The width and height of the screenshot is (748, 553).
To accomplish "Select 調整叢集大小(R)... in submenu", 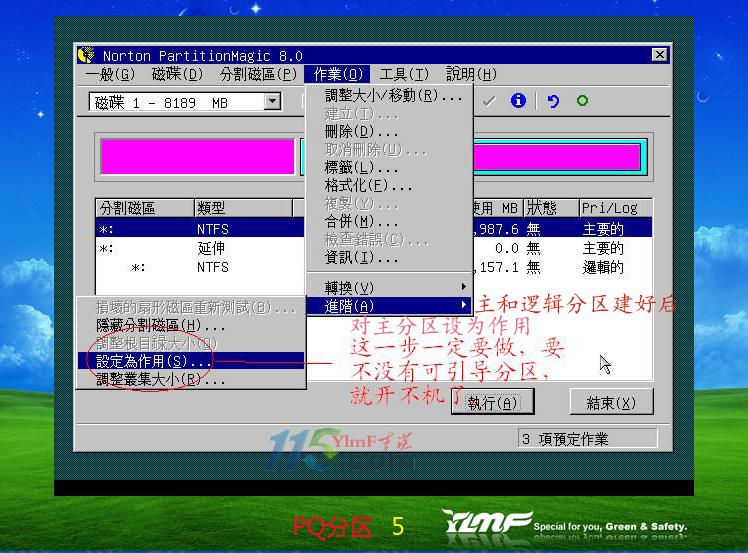I will coord(191,379).
